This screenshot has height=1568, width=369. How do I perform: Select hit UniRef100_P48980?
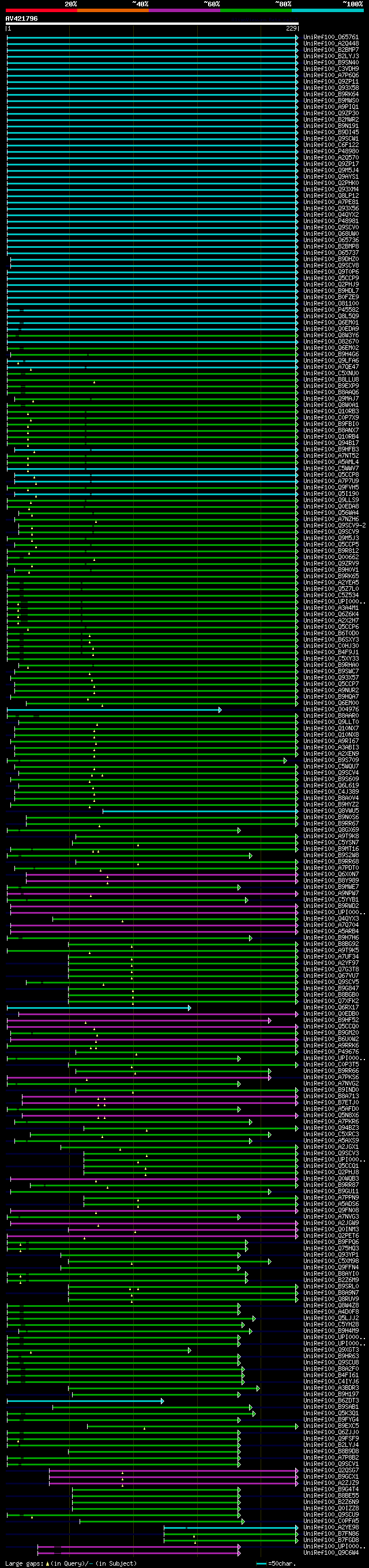[332, 151]
